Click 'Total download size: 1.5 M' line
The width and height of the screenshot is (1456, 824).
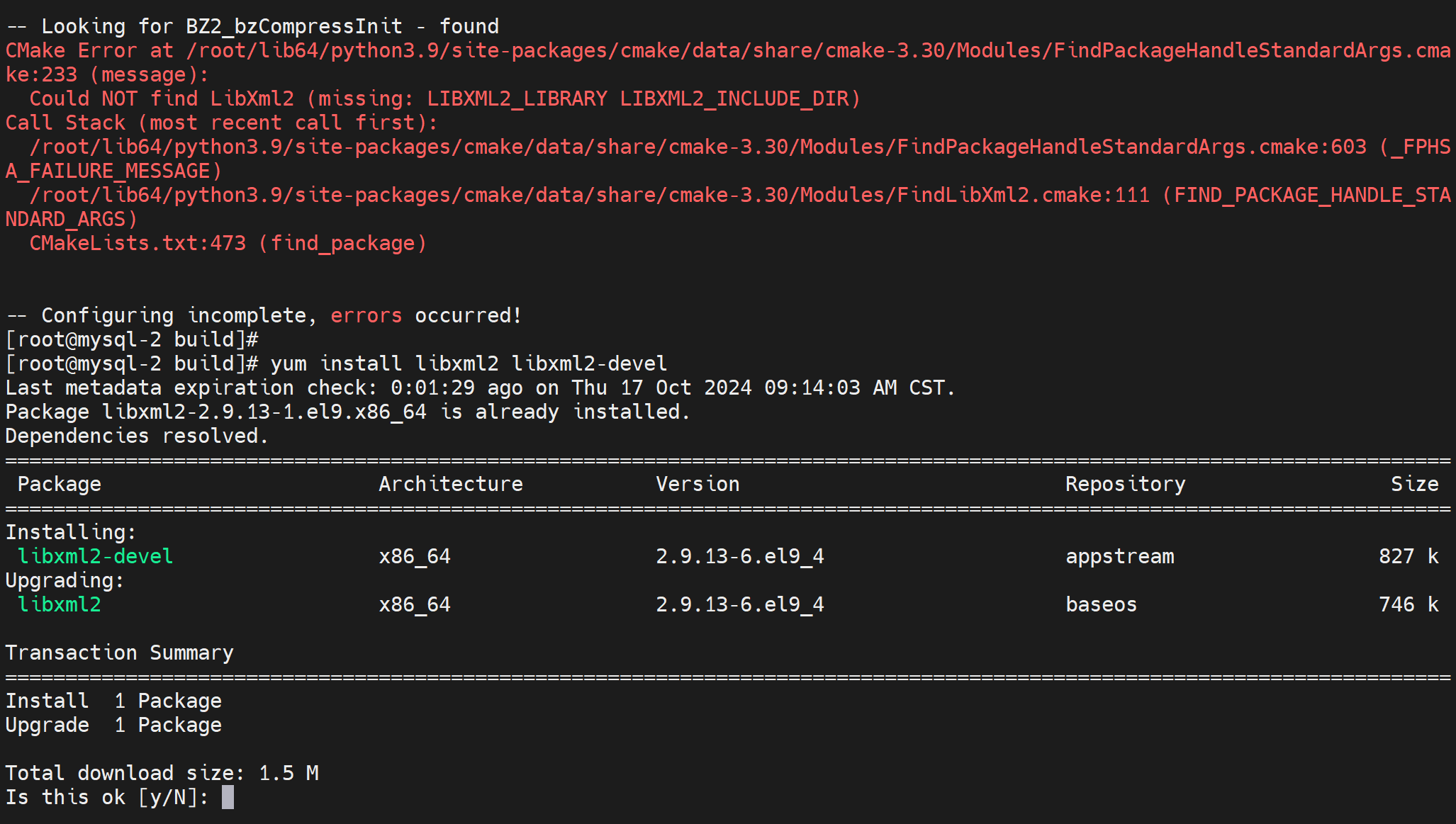pos(162,773)
